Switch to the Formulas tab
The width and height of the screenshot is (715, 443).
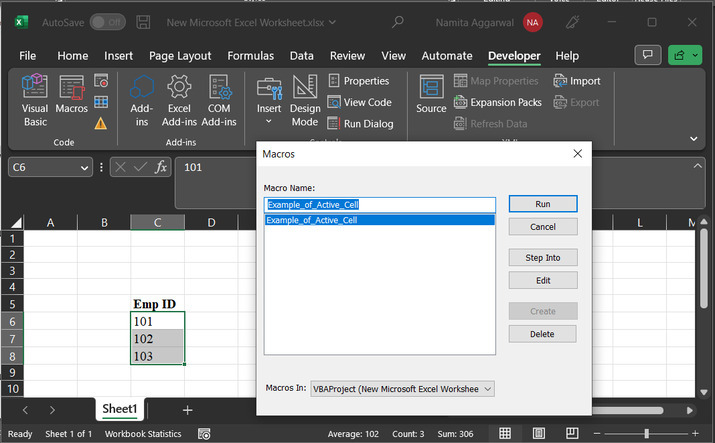pos(253,56)
